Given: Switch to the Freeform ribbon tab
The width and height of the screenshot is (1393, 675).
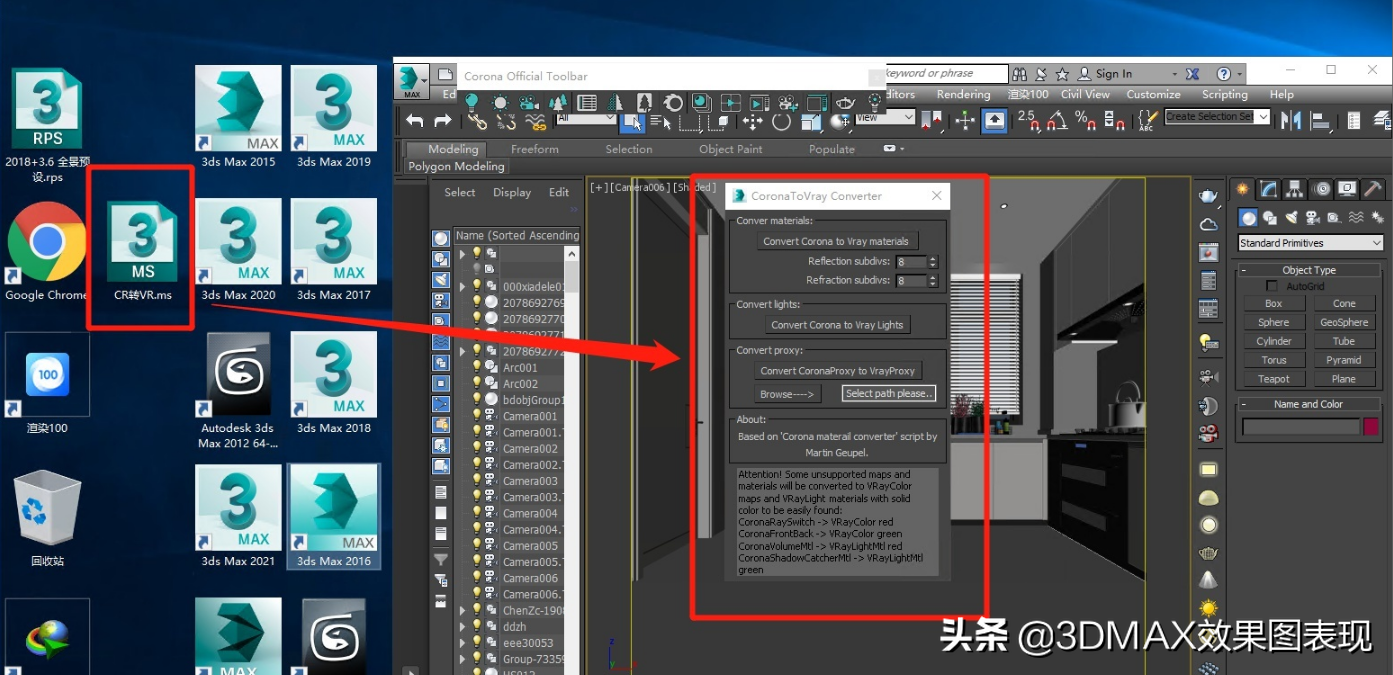Looking at the screenshot, I should point(535,149).
